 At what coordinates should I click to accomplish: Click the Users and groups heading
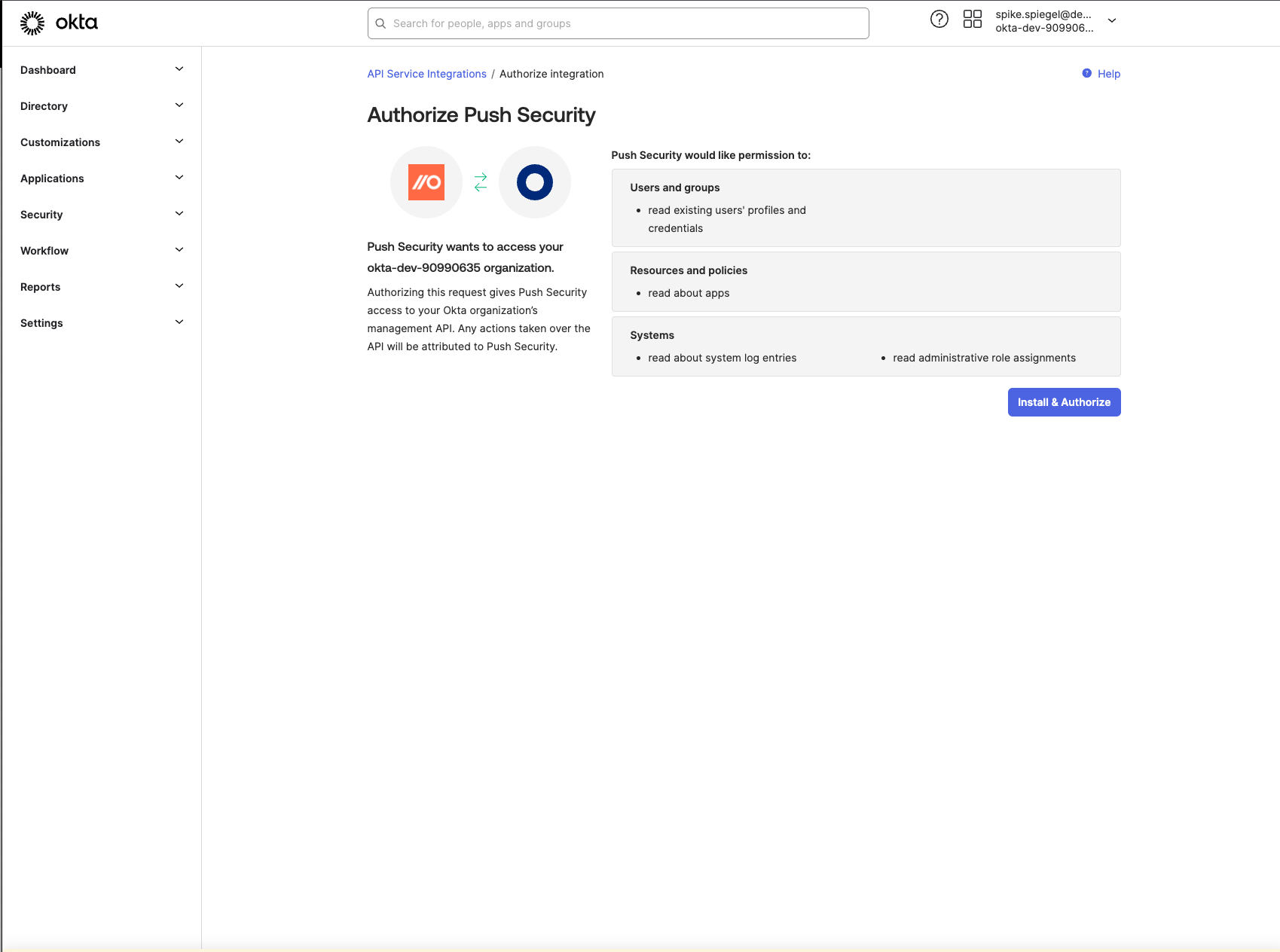[x=675, y=188]
